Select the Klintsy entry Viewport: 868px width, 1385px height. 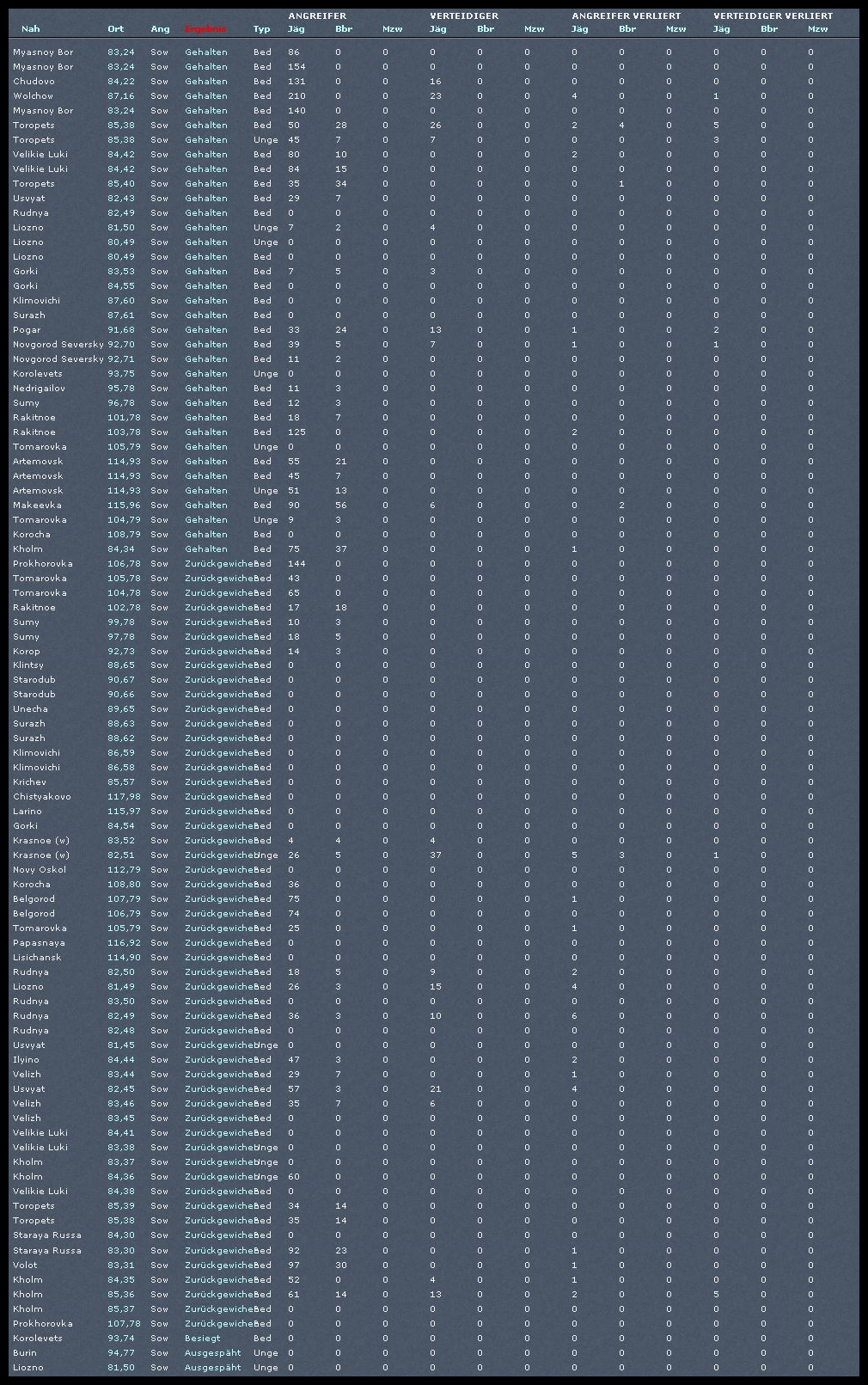pyautogui.click(x=28, y=665)
